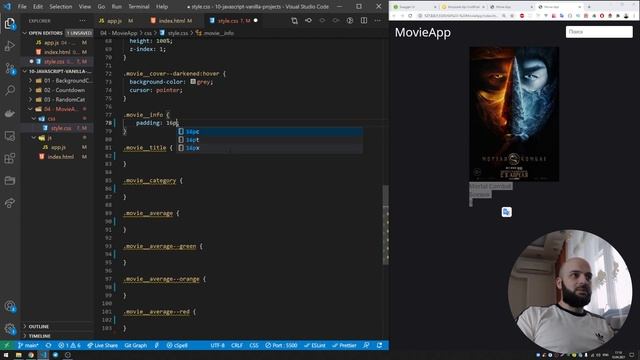Viewport: 640px width, 360px height.
Task: Open app.js under the js folder
Action: (x=58, y=147)
